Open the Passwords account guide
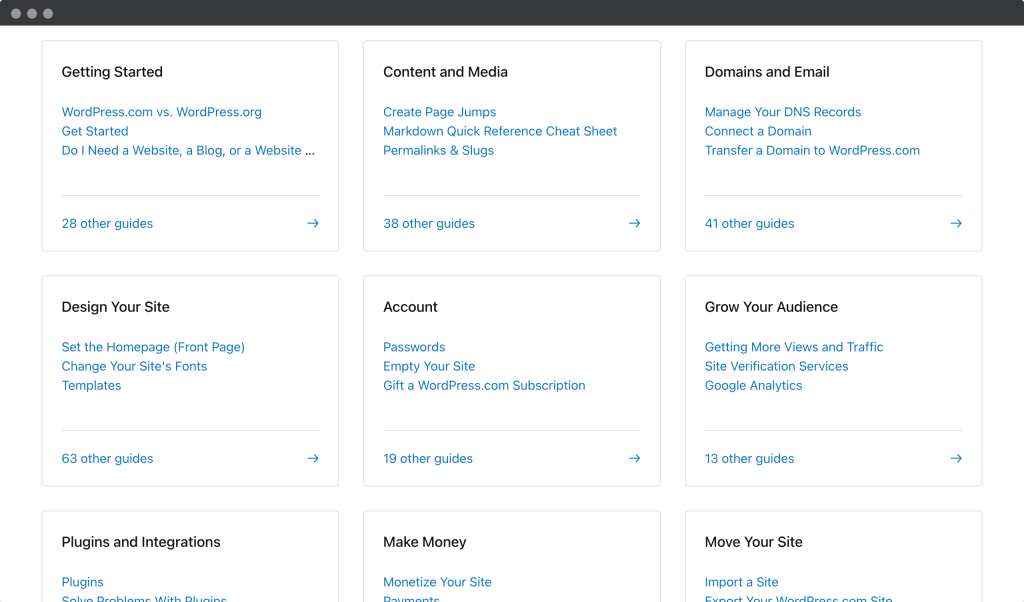 [414, 347]
